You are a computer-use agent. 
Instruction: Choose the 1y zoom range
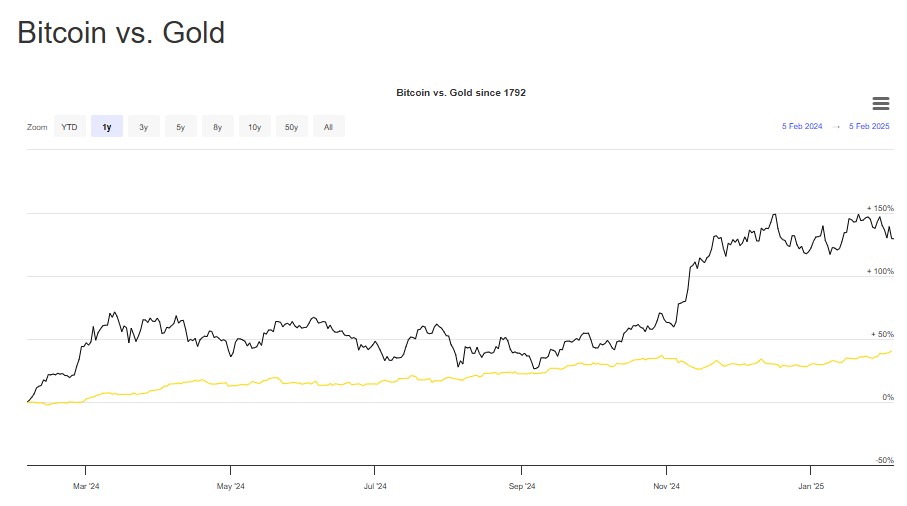pos(107,127)
